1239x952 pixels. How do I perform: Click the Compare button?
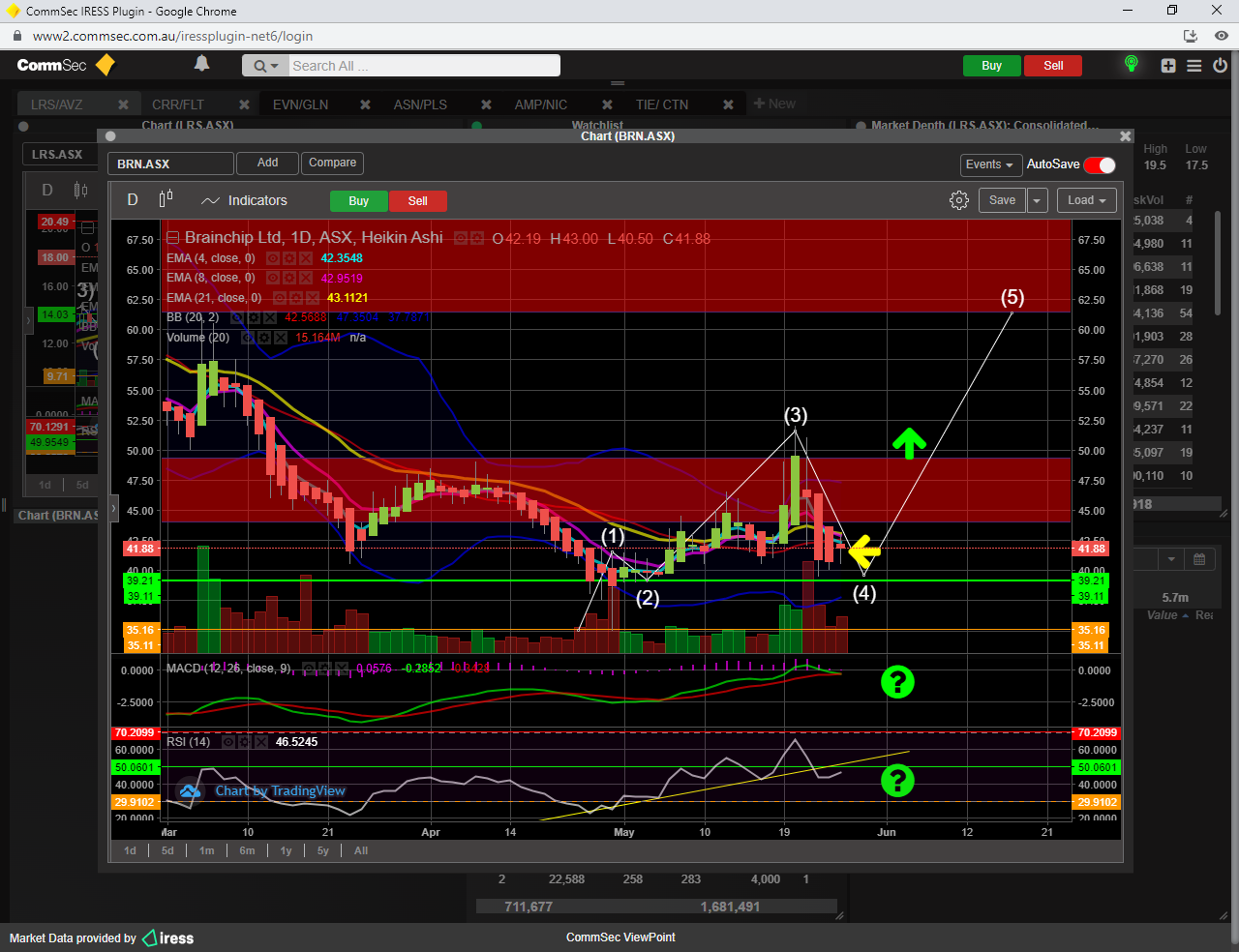coord(332,163)
